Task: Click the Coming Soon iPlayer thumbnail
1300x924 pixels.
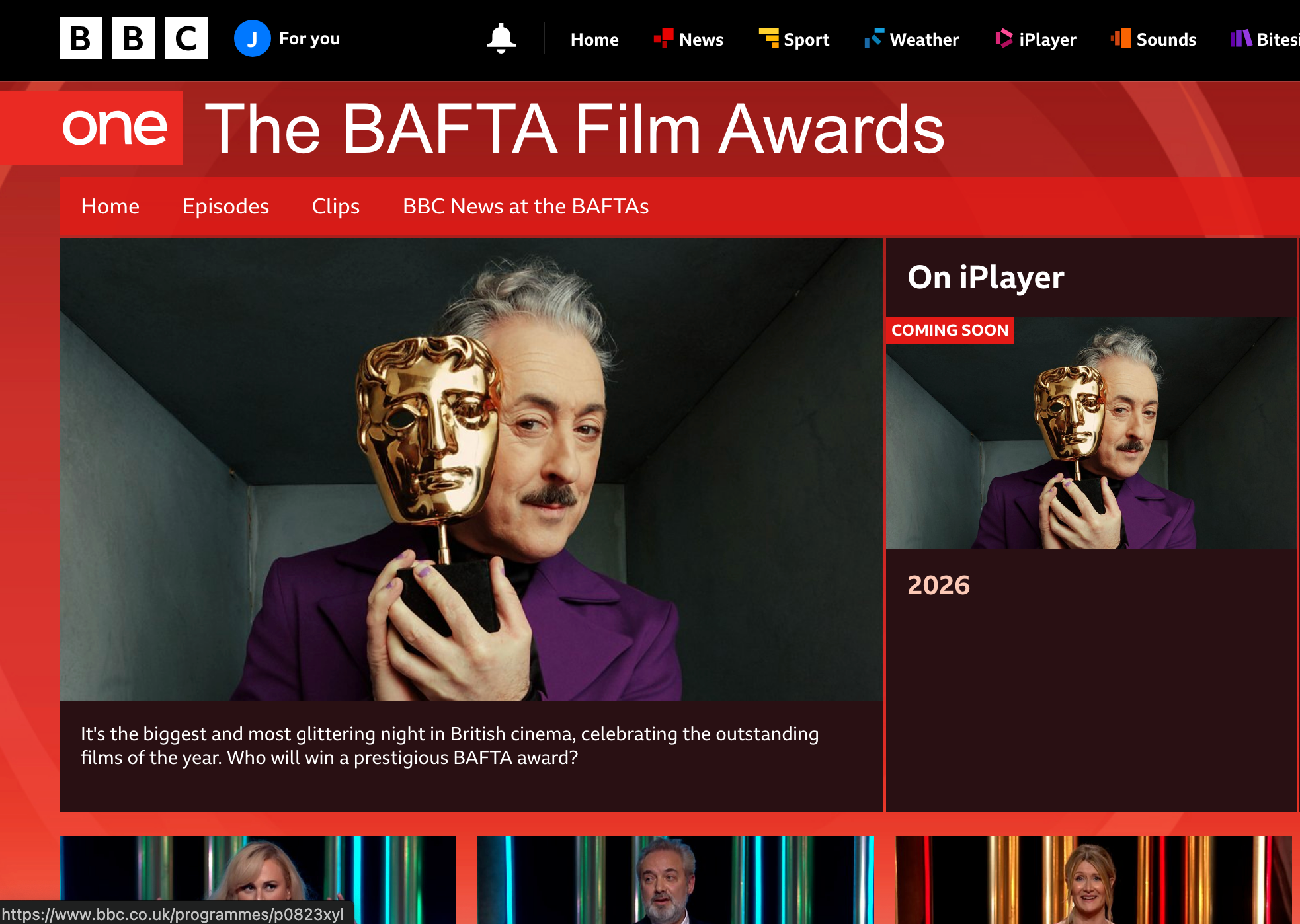Action: [1090, 433]
